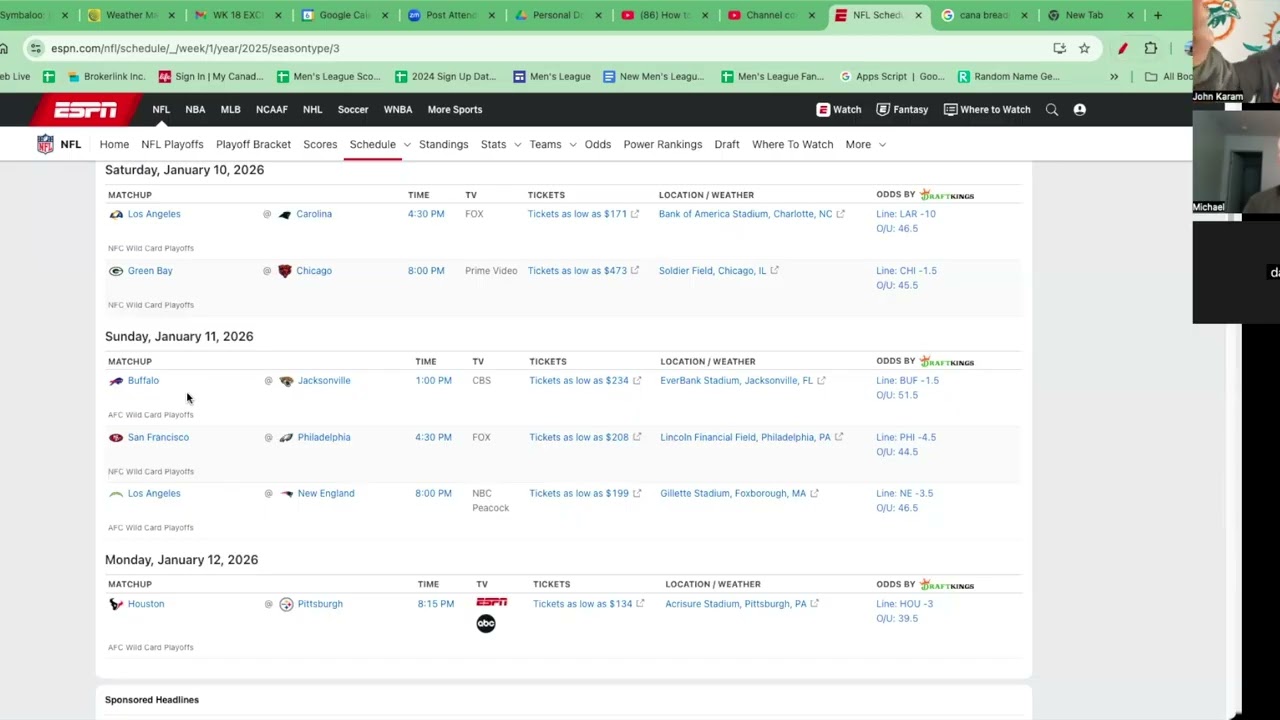The width and height of the screenshot is (1280, 720).
Task: Click the 4:30 PM time for San Francisco game
Action: (x=434, y=438)
